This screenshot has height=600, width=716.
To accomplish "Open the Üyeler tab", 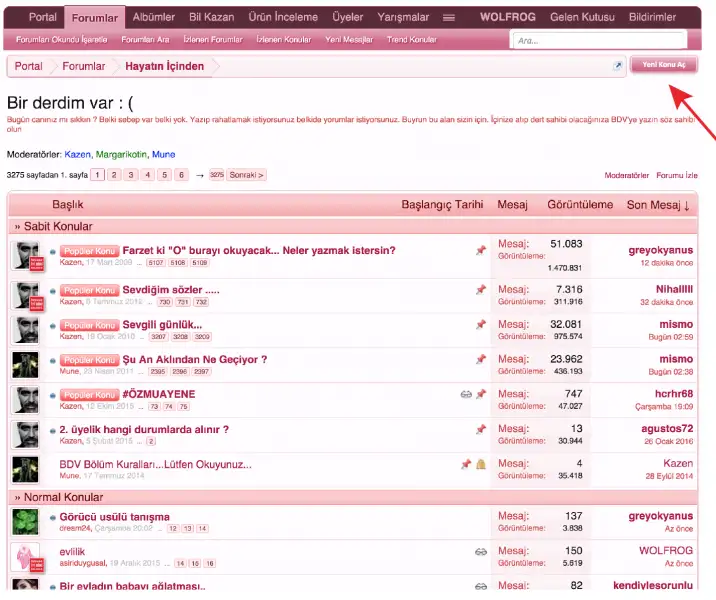I will [x=347, y=17].
